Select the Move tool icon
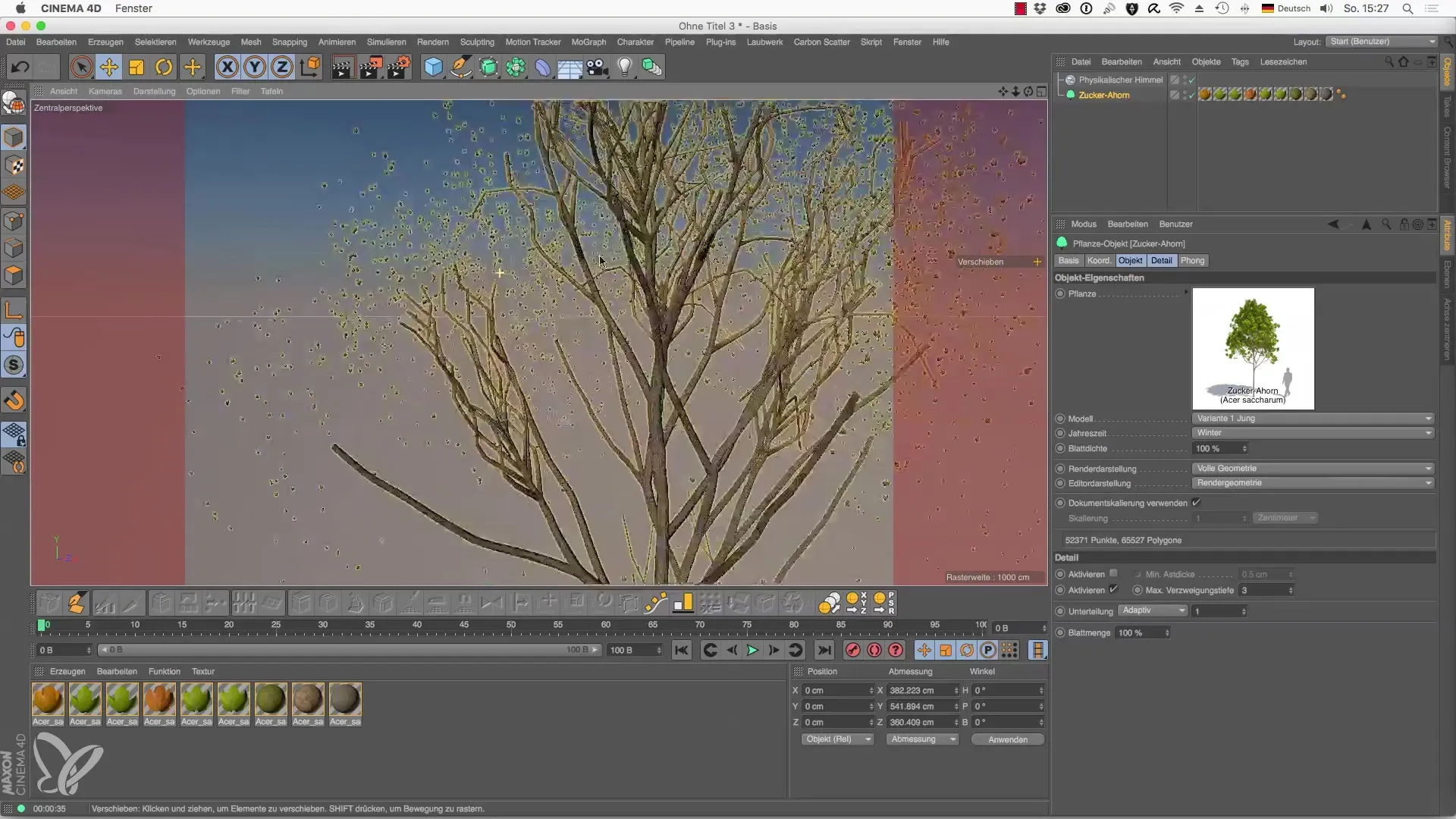Screen dimensions: 1456x819 click(x=109, y=67)
